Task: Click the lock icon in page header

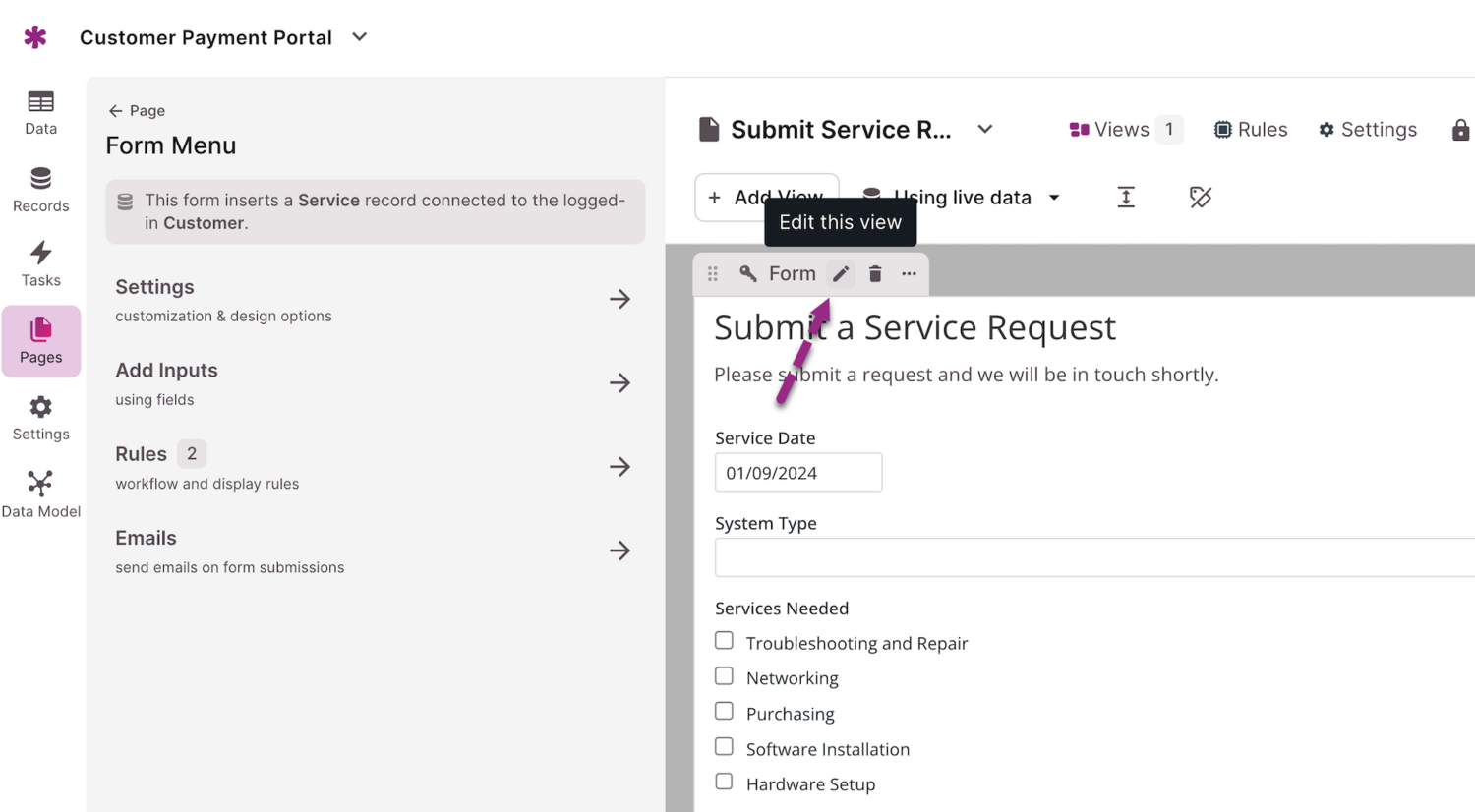Action: pos(1460,130)
